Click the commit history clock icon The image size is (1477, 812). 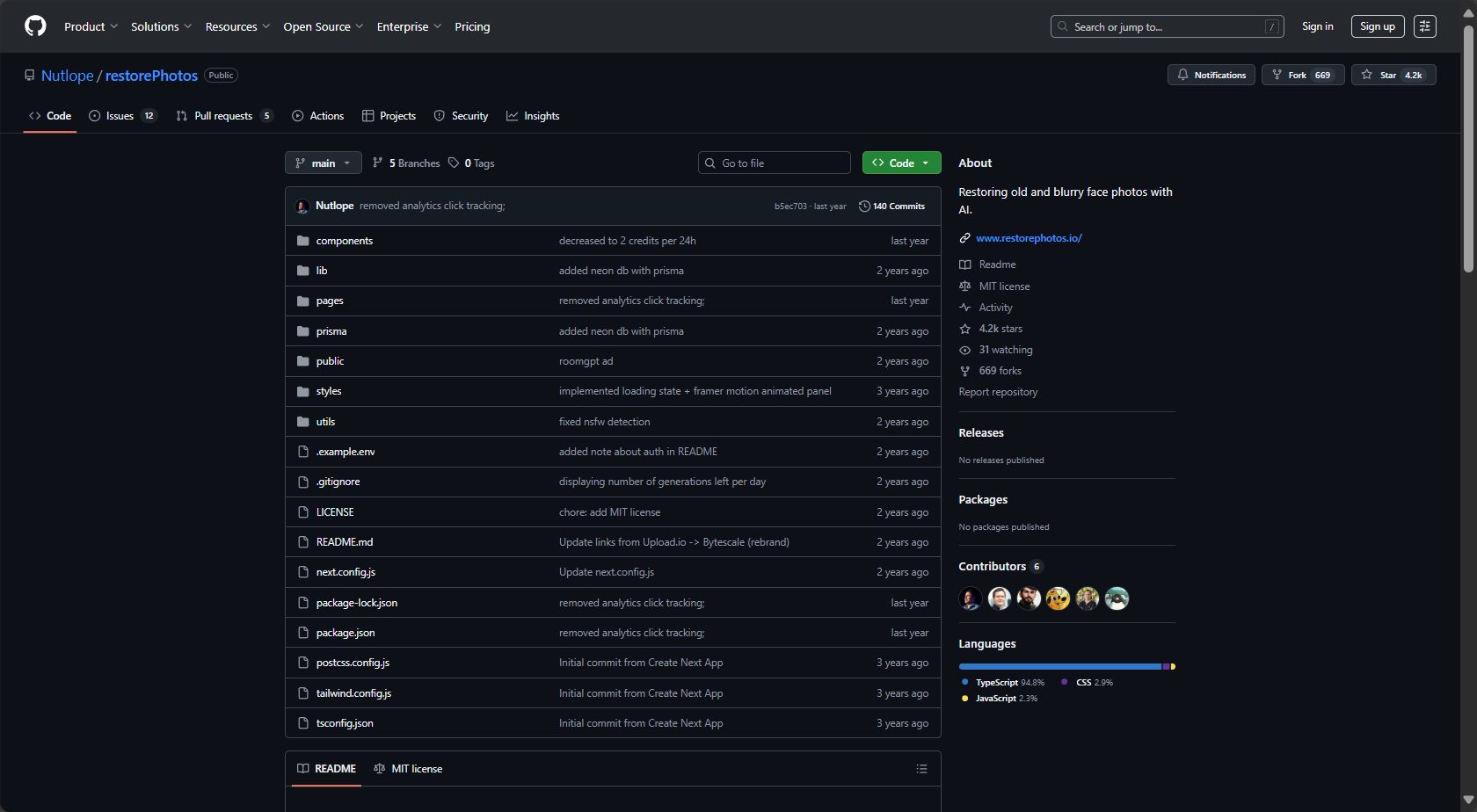pyautogui.click(x=864, y=207)
